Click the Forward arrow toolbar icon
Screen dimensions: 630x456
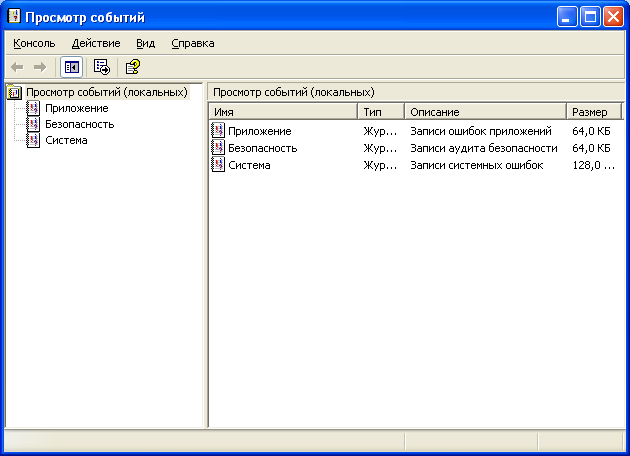[40, 67]
